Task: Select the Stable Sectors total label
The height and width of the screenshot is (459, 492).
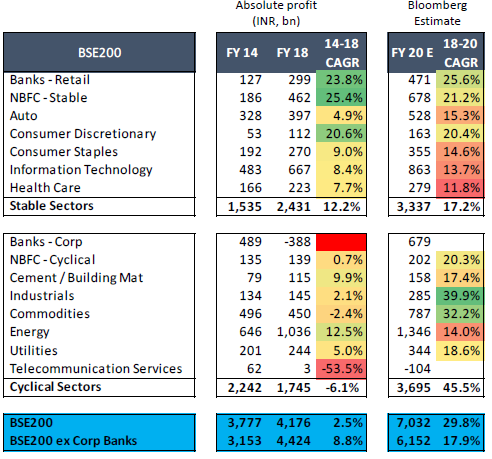Action: click(x=52, y=206)
